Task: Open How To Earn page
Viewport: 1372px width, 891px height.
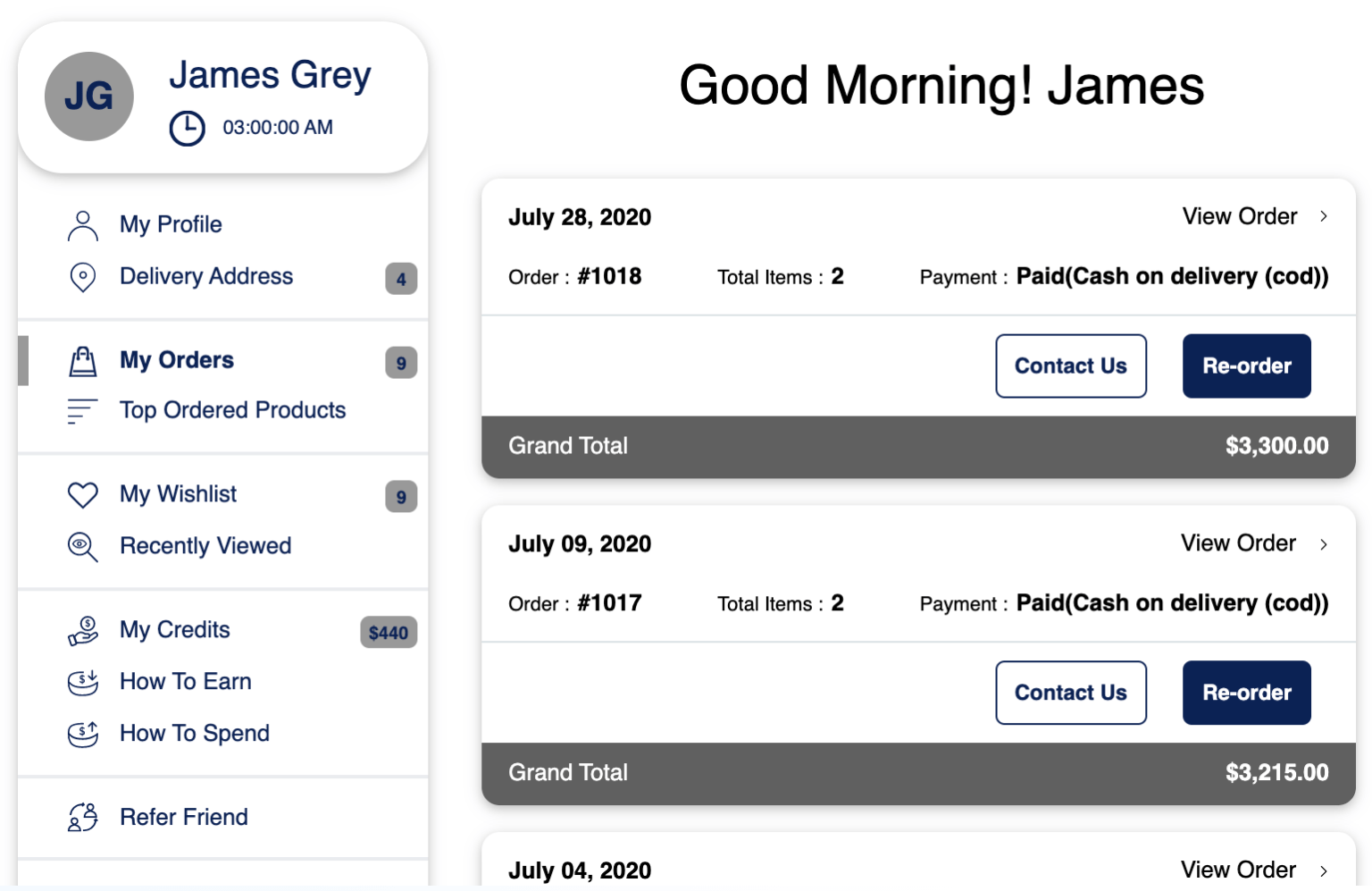Action: coord(186,682)
